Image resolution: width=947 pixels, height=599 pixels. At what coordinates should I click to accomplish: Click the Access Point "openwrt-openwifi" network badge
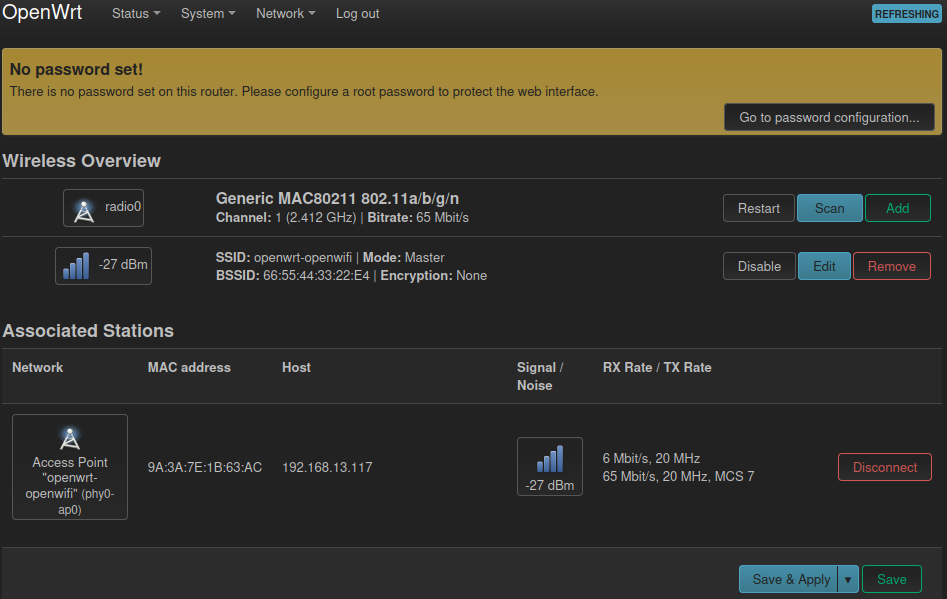70,467
